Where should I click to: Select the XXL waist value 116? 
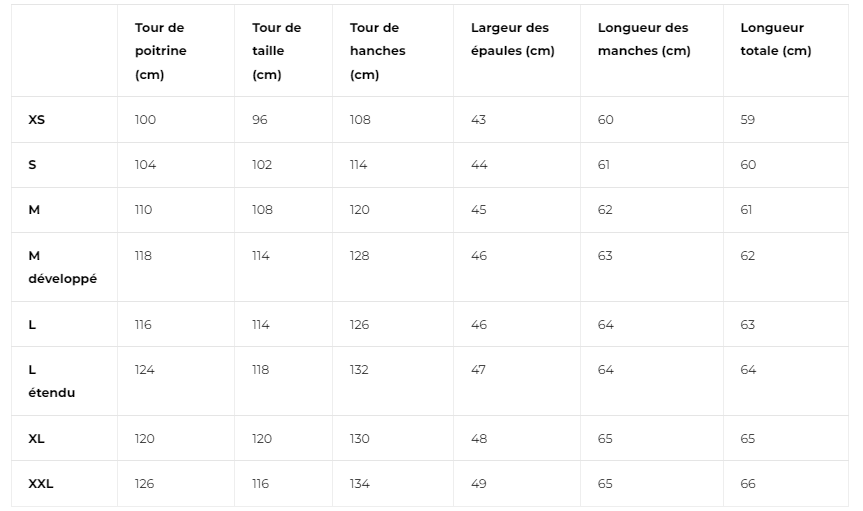260,483
